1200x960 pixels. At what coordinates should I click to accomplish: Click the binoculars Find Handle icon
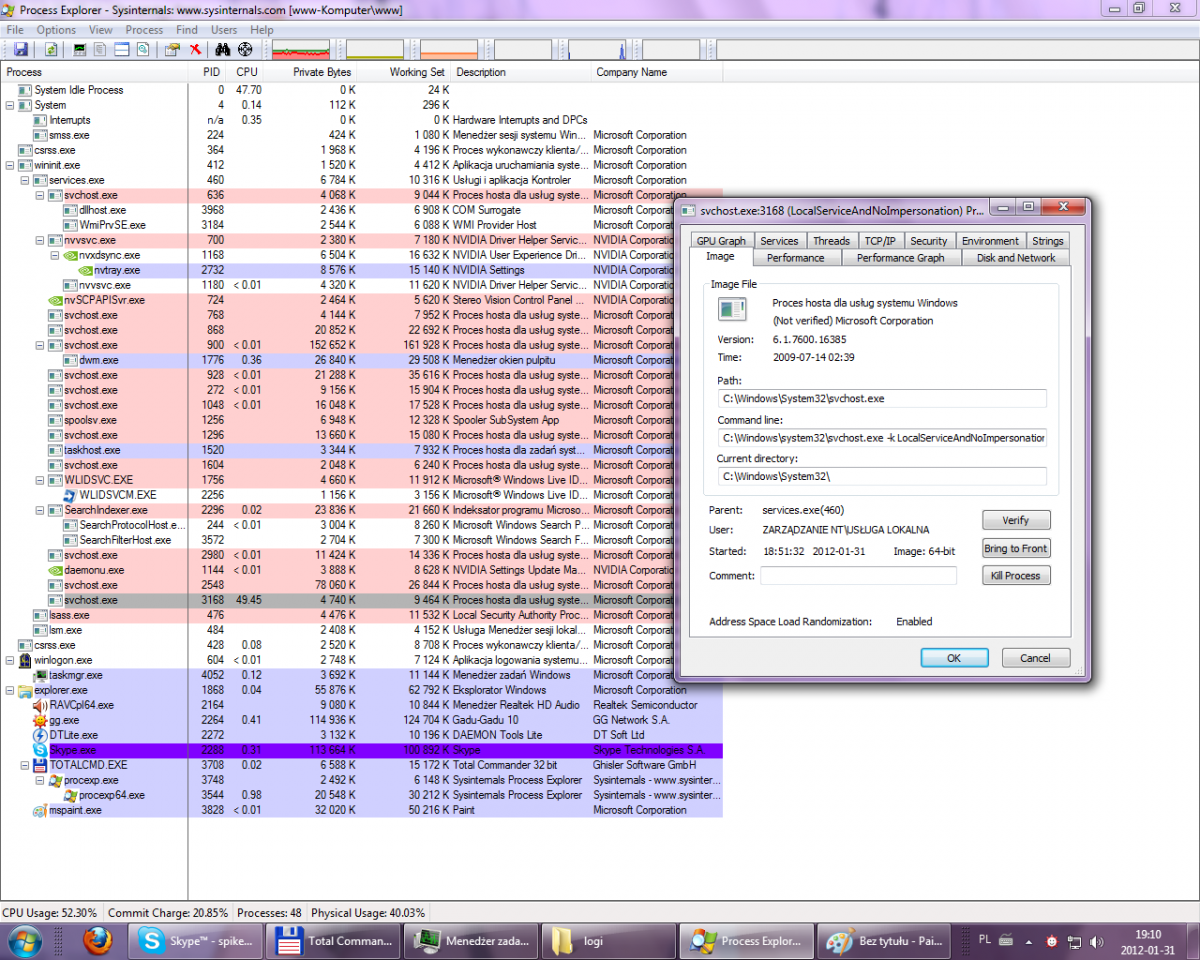224,49
